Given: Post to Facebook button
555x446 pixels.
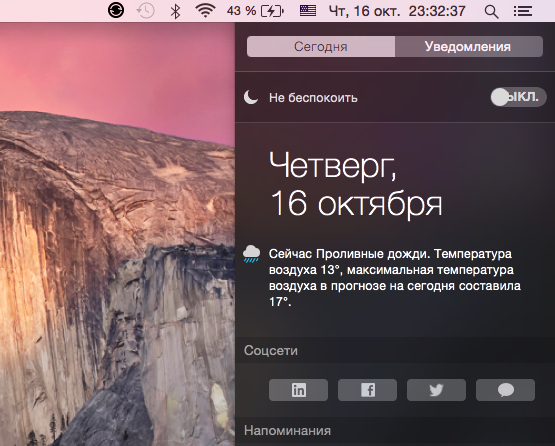Looking at the screenshot, I should 367,390.
